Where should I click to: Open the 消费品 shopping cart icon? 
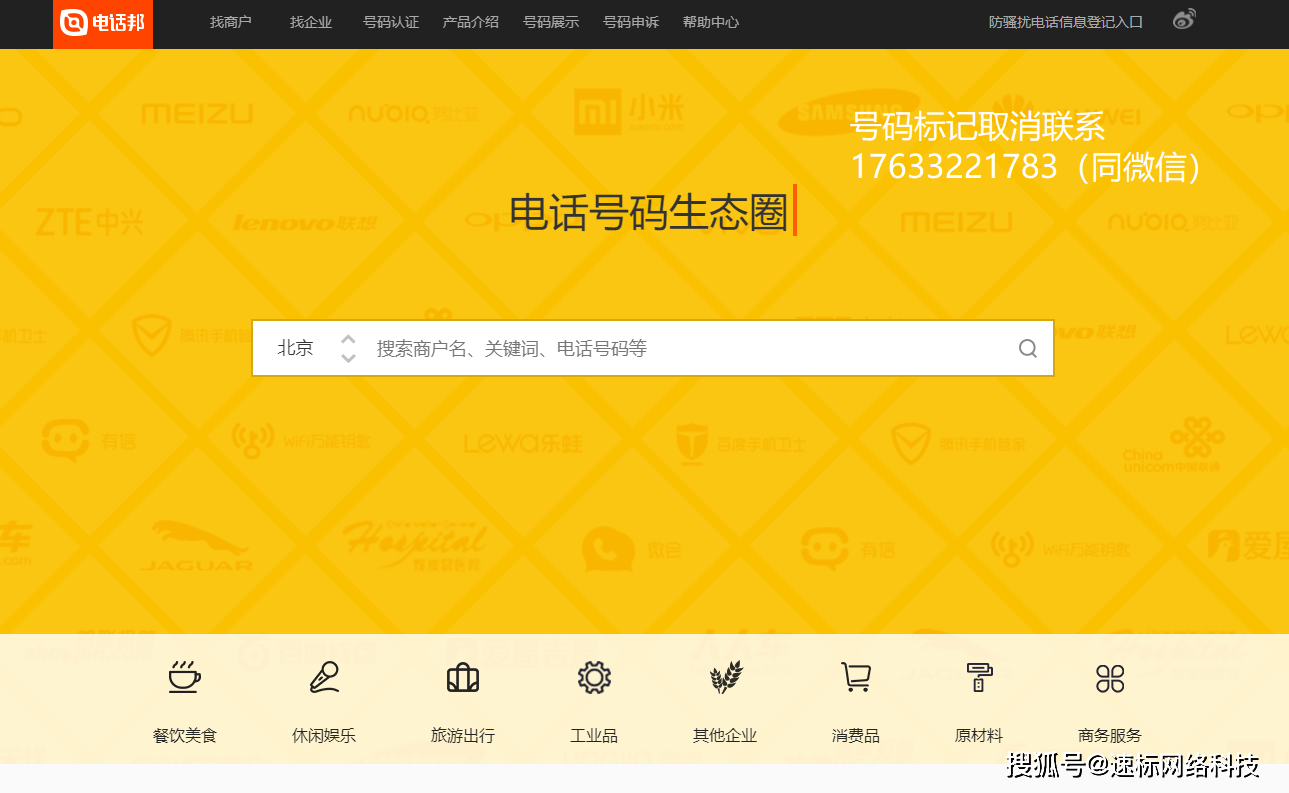(855, 678)
